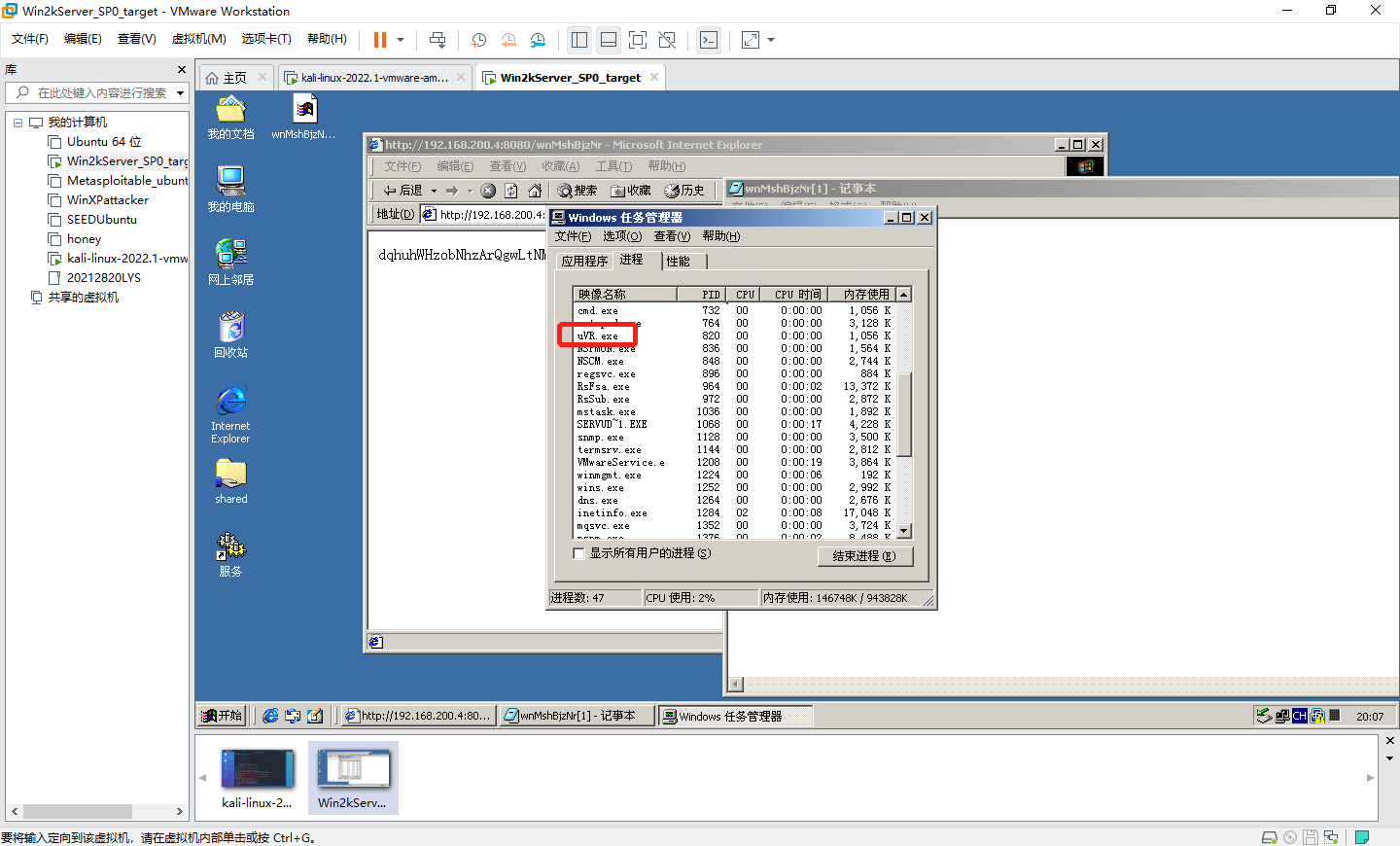The width and height of the screenshot is (1400, 846).
Task: Pause the VM with the orange pause icon
Action: click(x=380, y=40)
